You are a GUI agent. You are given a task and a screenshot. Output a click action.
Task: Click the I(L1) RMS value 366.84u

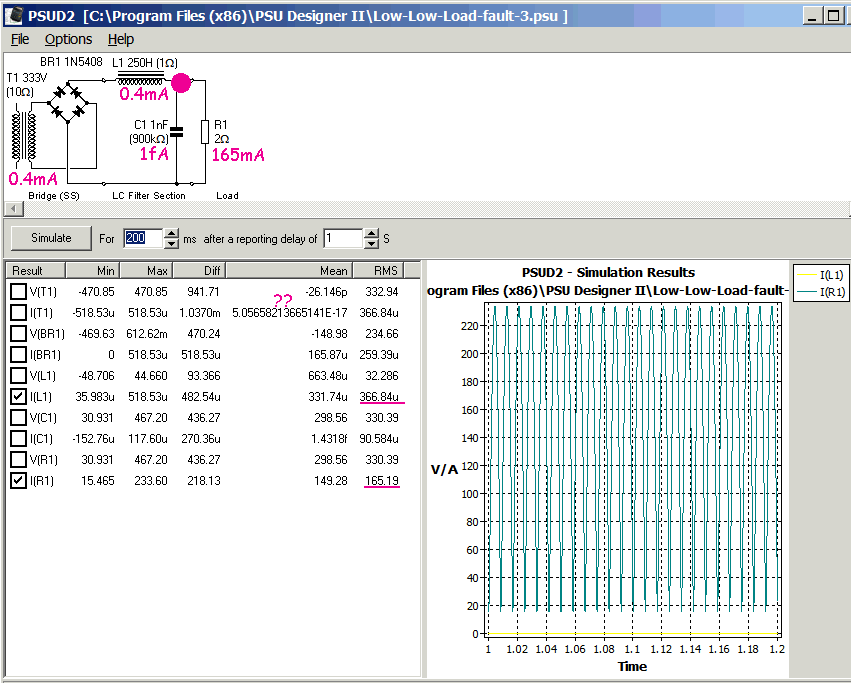379,397
